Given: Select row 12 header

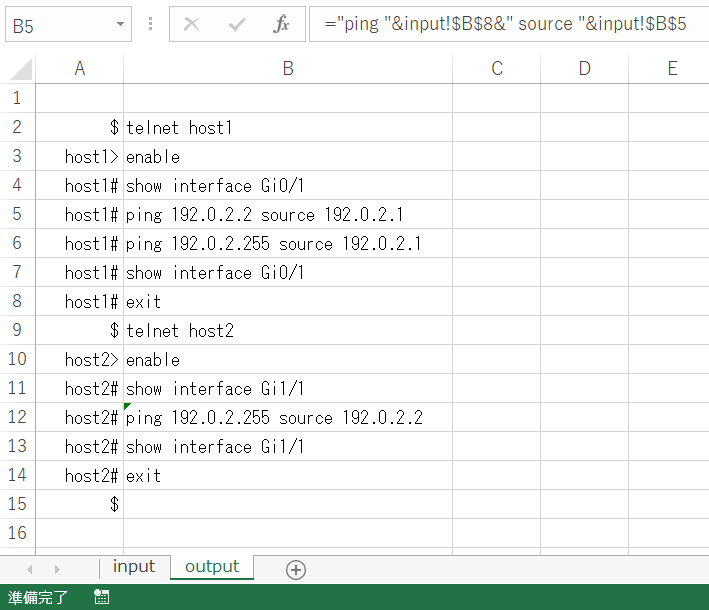Looking at the screenshot, I should point(17,417).
